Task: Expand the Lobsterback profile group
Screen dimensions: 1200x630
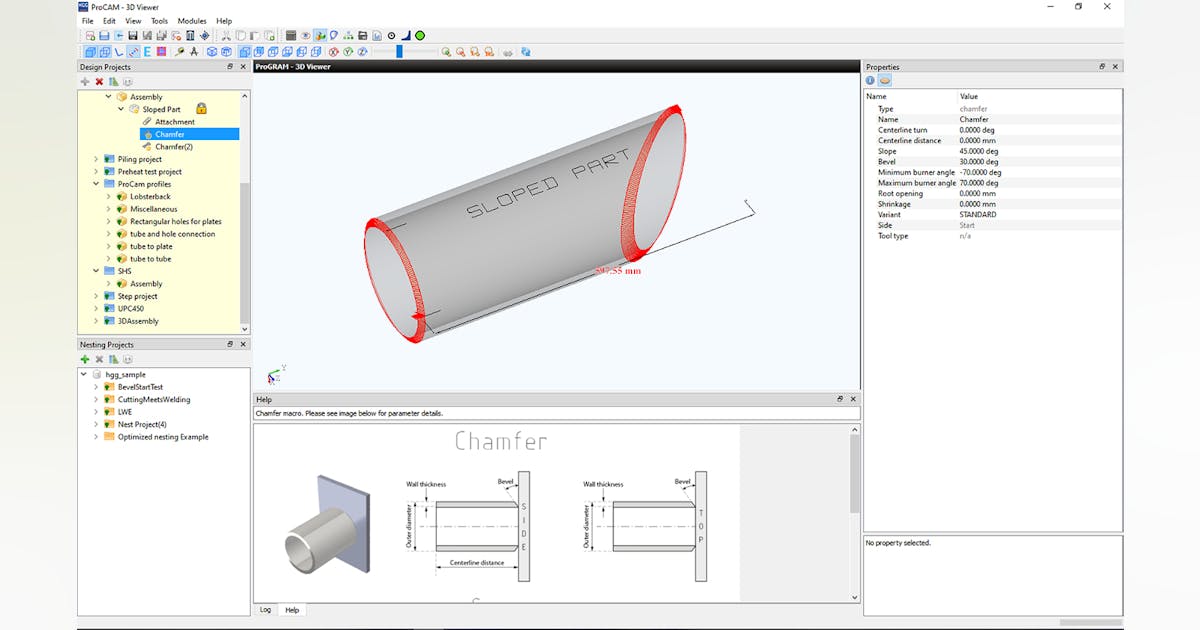Action: click(109, 196)
